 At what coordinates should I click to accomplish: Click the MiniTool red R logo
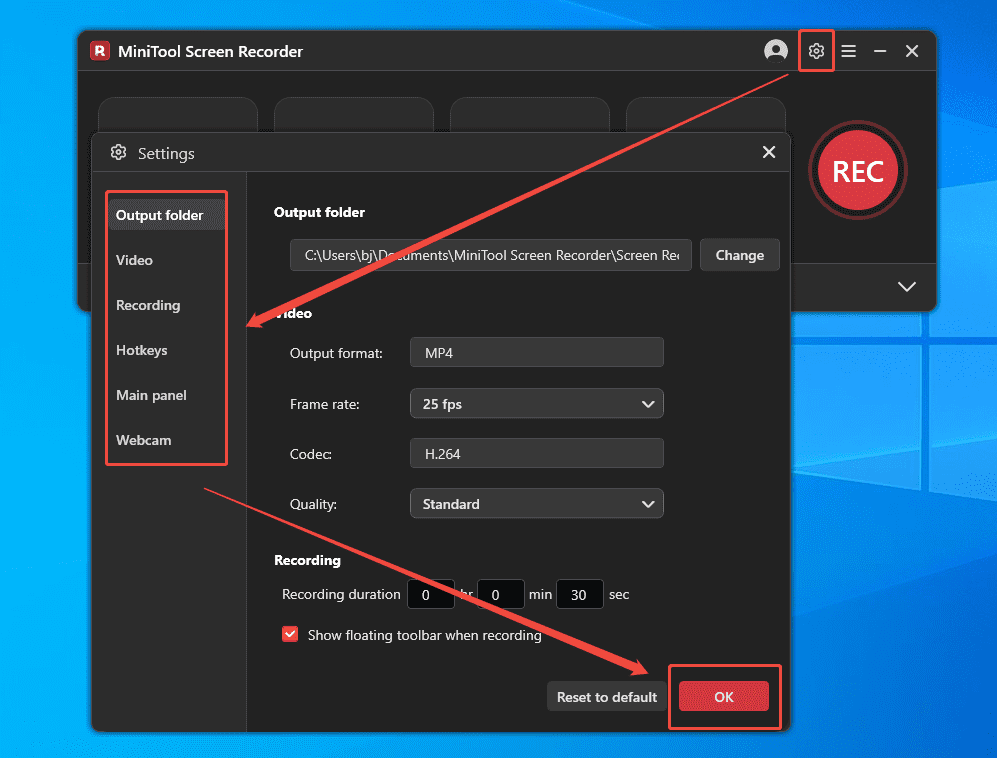tap(100, 51)
